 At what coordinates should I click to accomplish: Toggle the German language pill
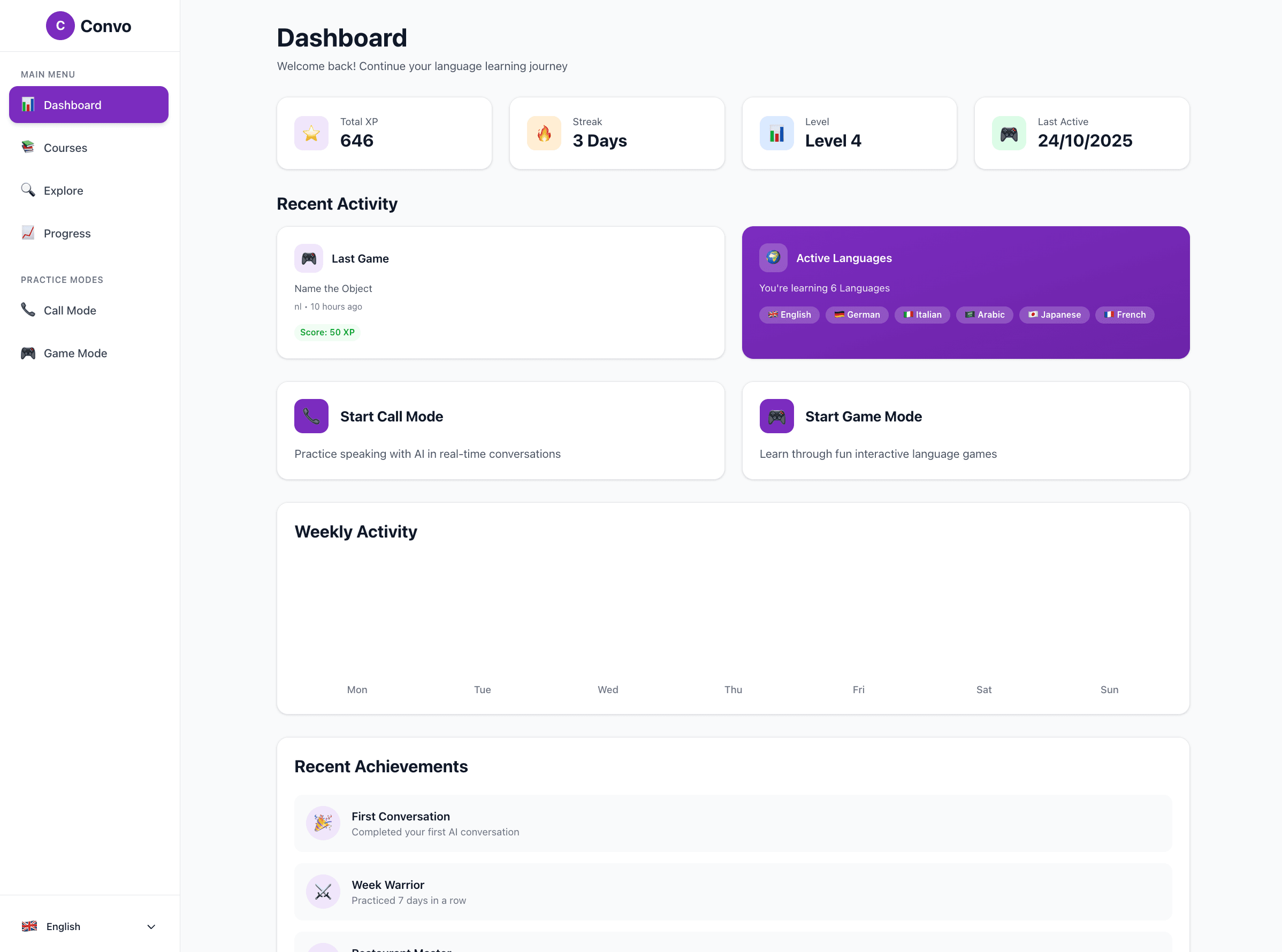(x=857, y=314)
